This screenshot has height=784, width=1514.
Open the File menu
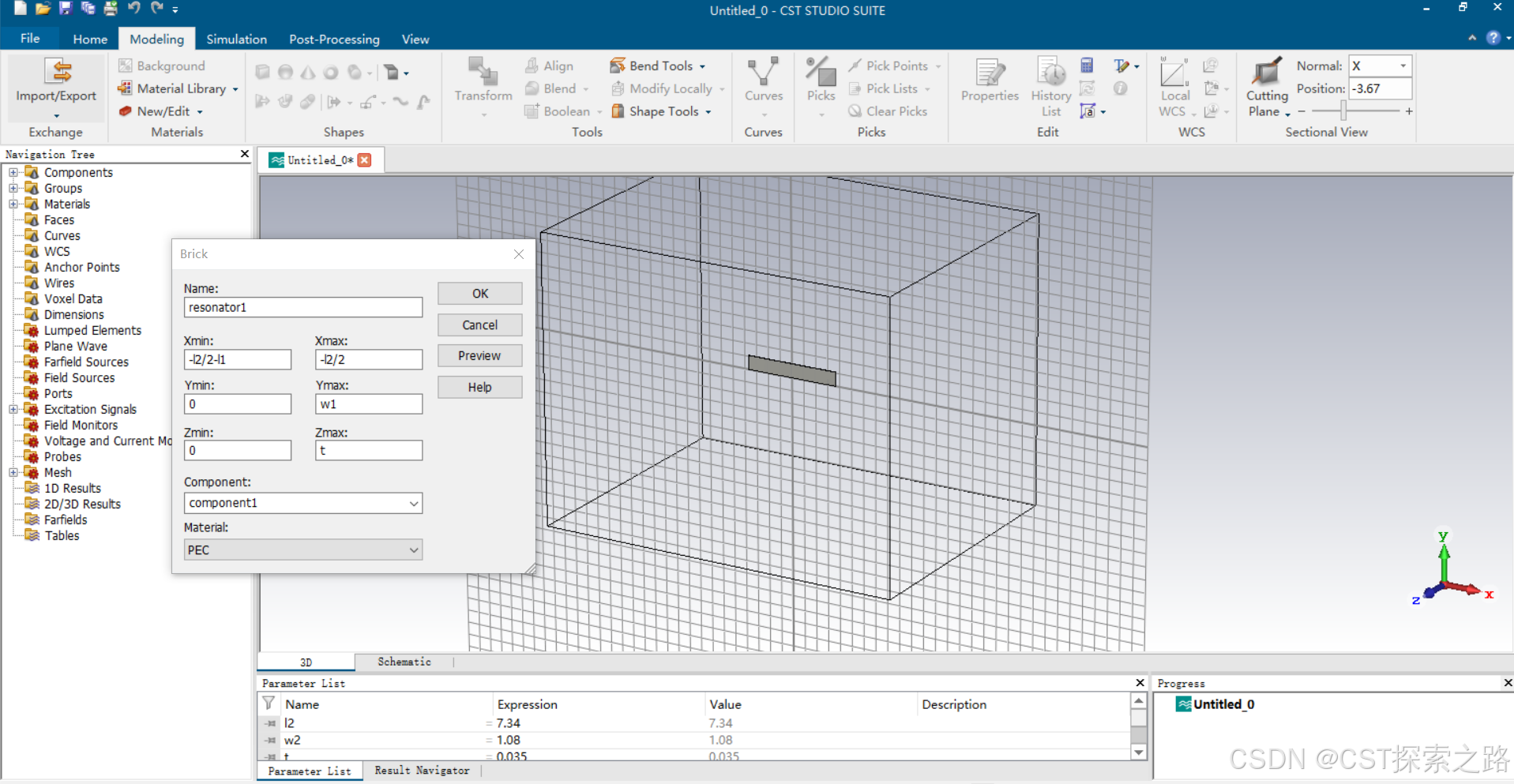(x=30, y=38)
